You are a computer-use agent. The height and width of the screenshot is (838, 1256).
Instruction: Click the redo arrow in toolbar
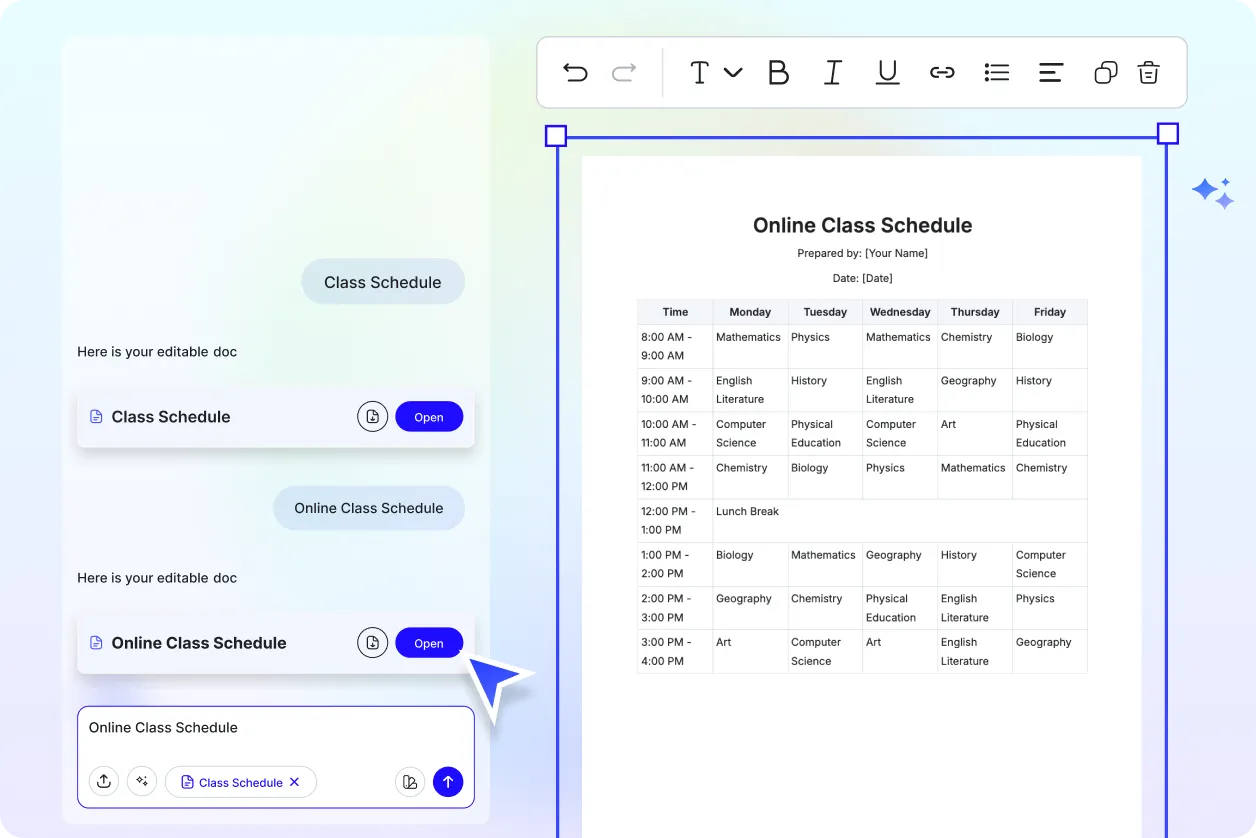(x=624, y=72)
